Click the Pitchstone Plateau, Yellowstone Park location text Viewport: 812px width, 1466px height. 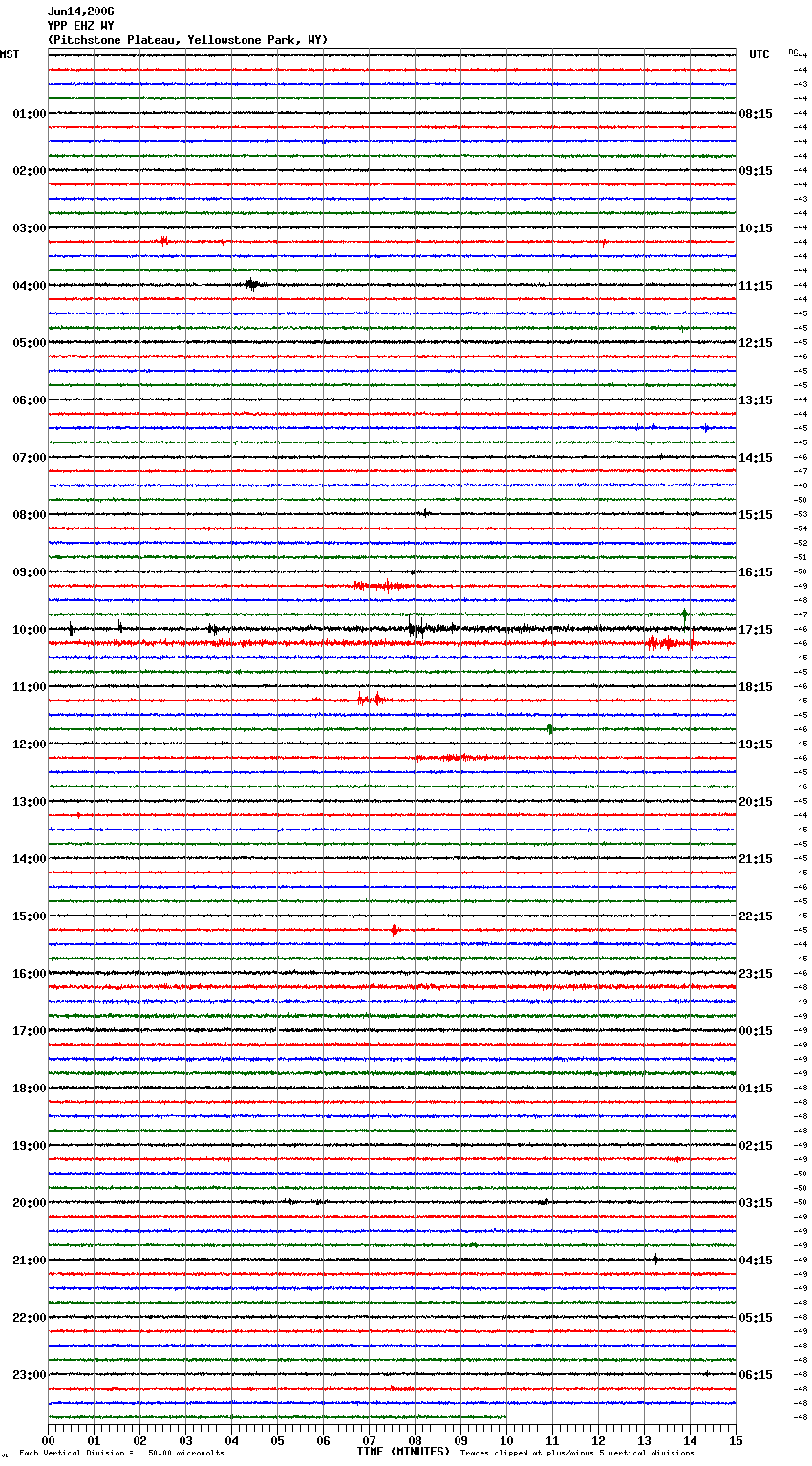click(x=187, y=40)
